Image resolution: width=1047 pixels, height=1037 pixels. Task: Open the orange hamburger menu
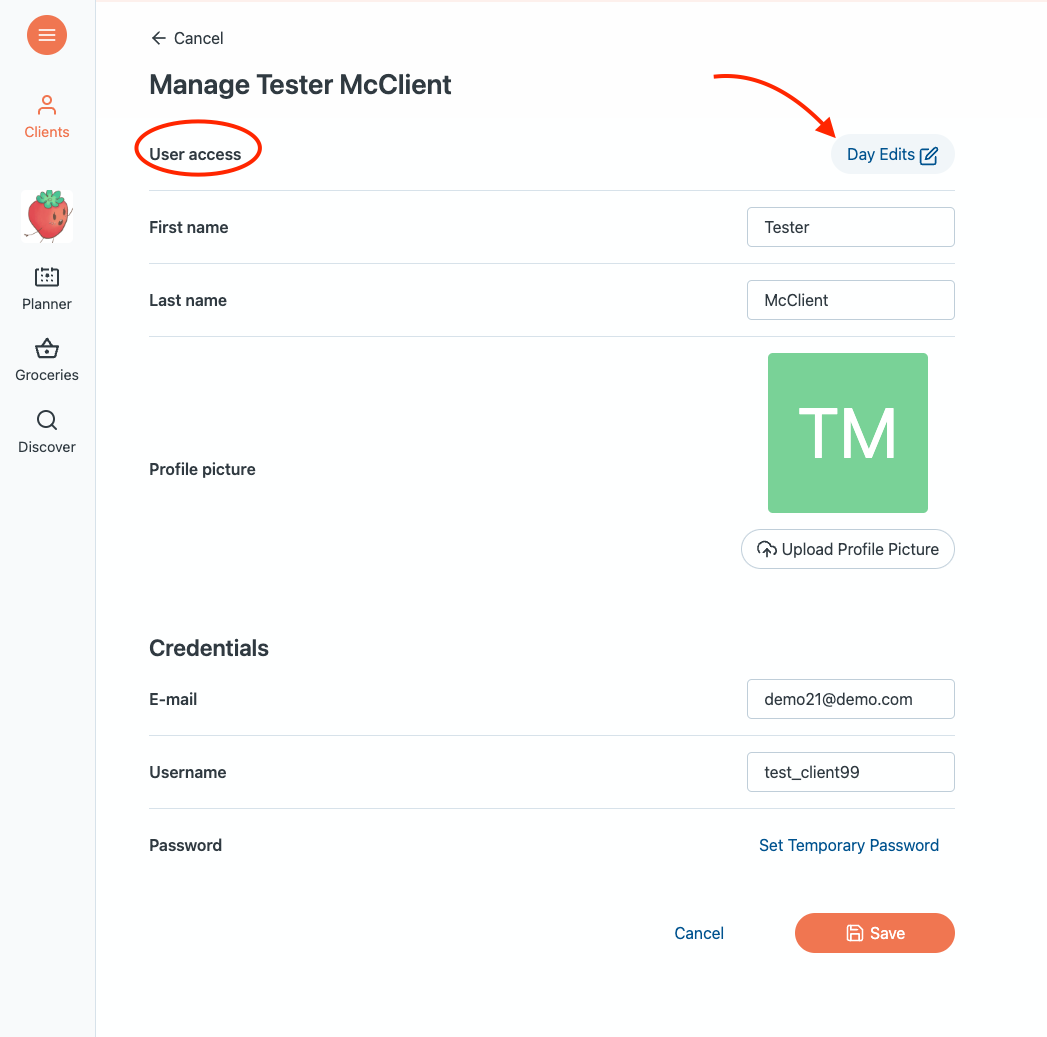tap(46, 35)
